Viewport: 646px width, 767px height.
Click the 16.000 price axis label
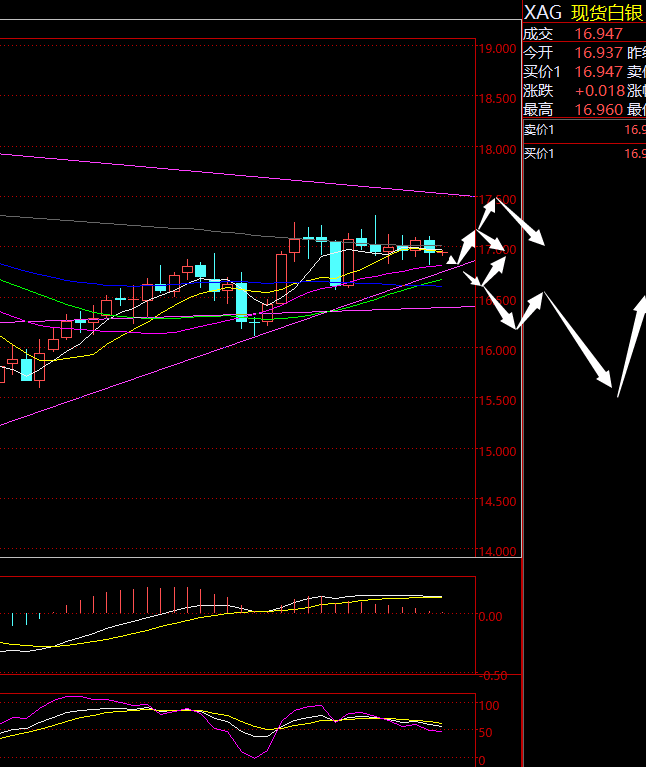pyautogui.click(x=497, y=351)
